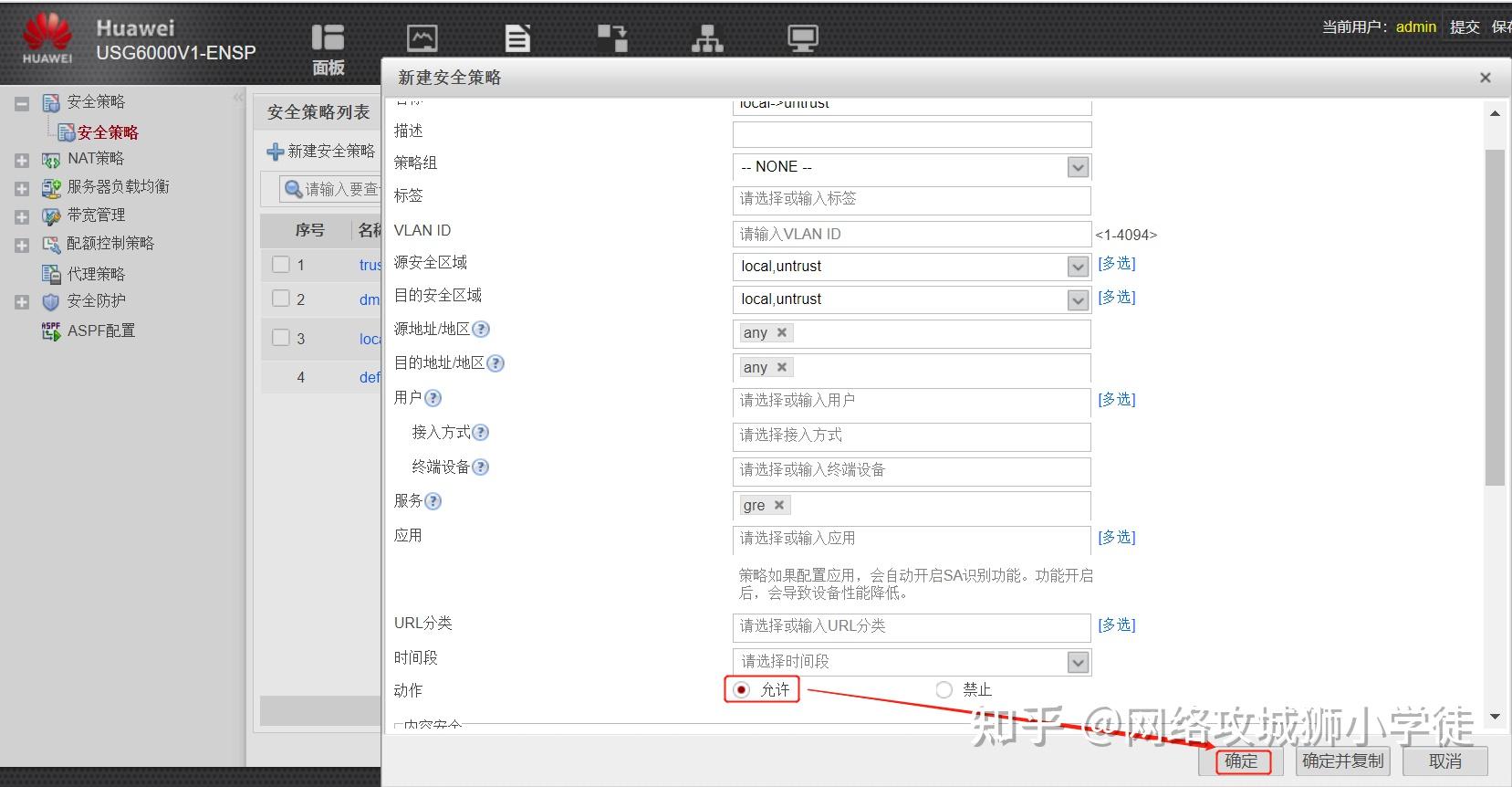This screenshot has height=787, width=1512.
Task: Expand the NAT策略 tree node
Action: [x=22, y=160]
